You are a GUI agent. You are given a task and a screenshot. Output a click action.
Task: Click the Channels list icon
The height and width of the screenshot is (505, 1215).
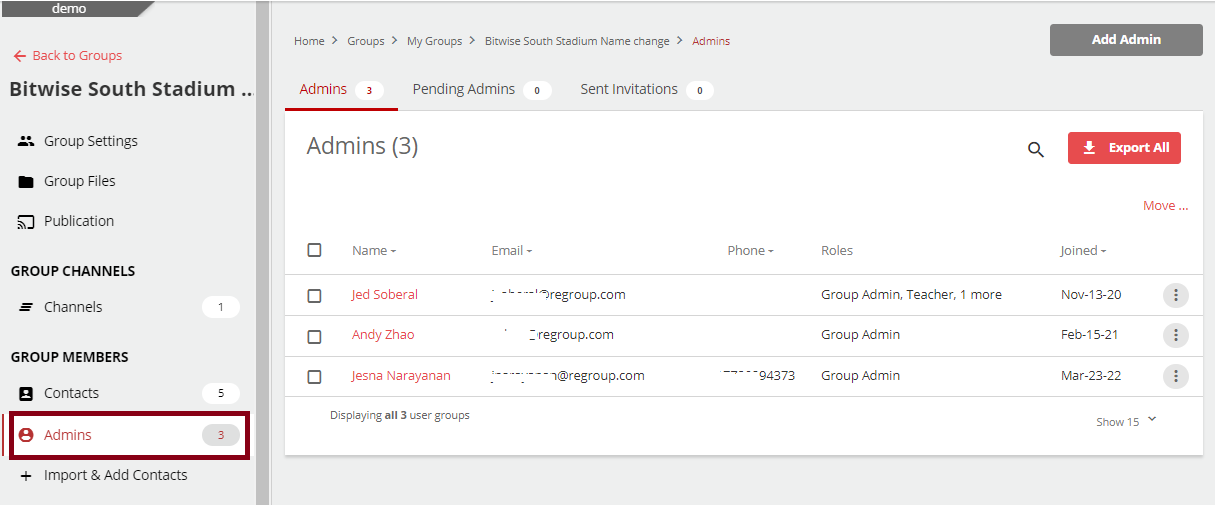(x=27, y=307)
